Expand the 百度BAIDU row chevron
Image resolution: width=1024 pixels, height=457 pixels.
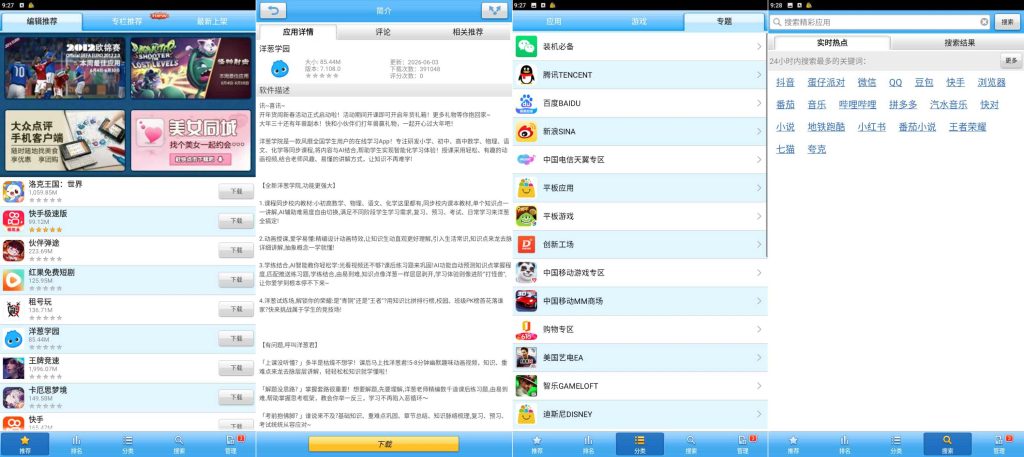click(759, 103)
